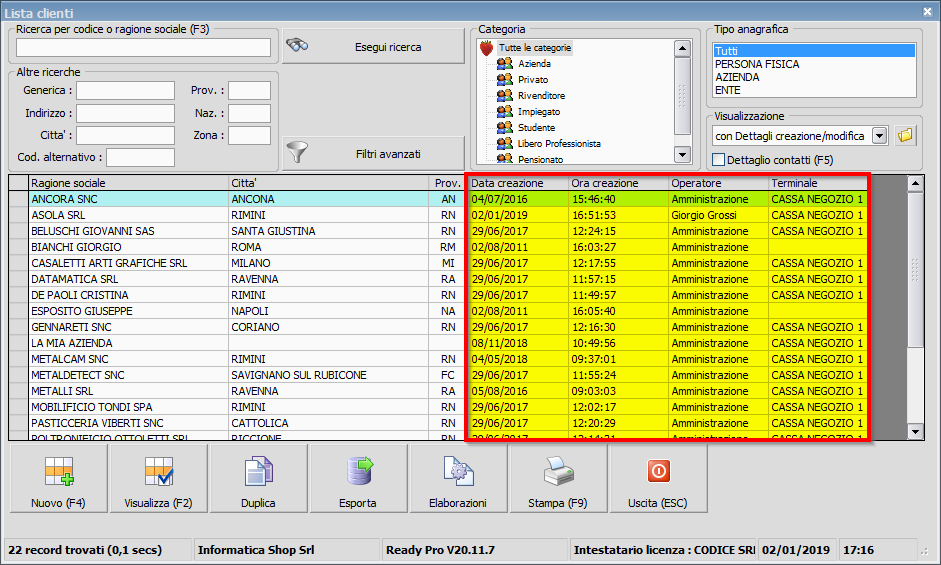The height and width of the screenshot is (565, 941).
Task: Sort by Citta' column header
Action: point(328,183)
